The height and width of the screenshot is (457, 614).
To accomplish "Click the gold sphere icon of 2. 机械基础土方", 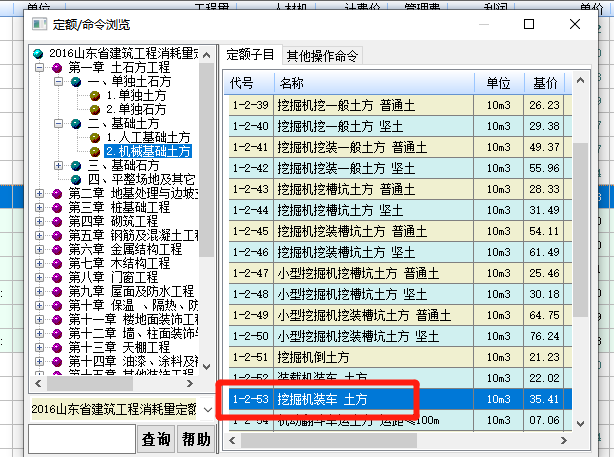I will coord(95,151).
